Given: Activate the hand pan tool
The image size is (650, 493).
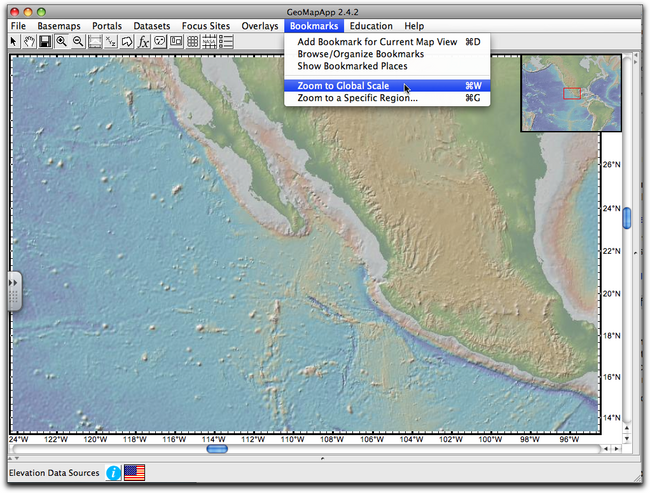Looking at the screenshot, I should (x=28, y=41).
